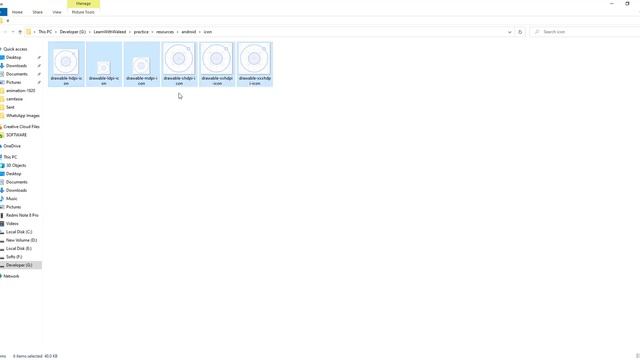Click the Manage contextual tab header
Screen dimensions: 640x360
coord(83,4)
